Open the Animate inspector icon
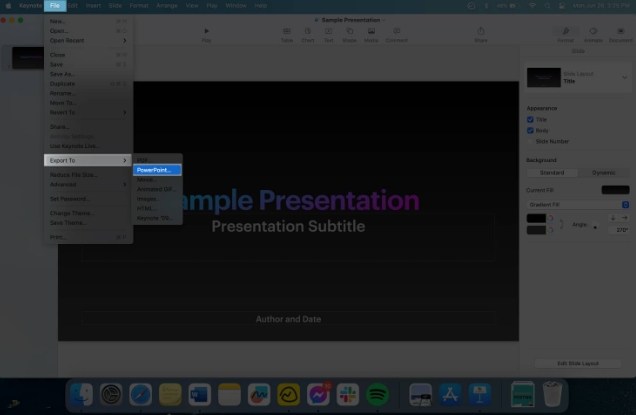 pyautogui.click(x=593, y=31)
